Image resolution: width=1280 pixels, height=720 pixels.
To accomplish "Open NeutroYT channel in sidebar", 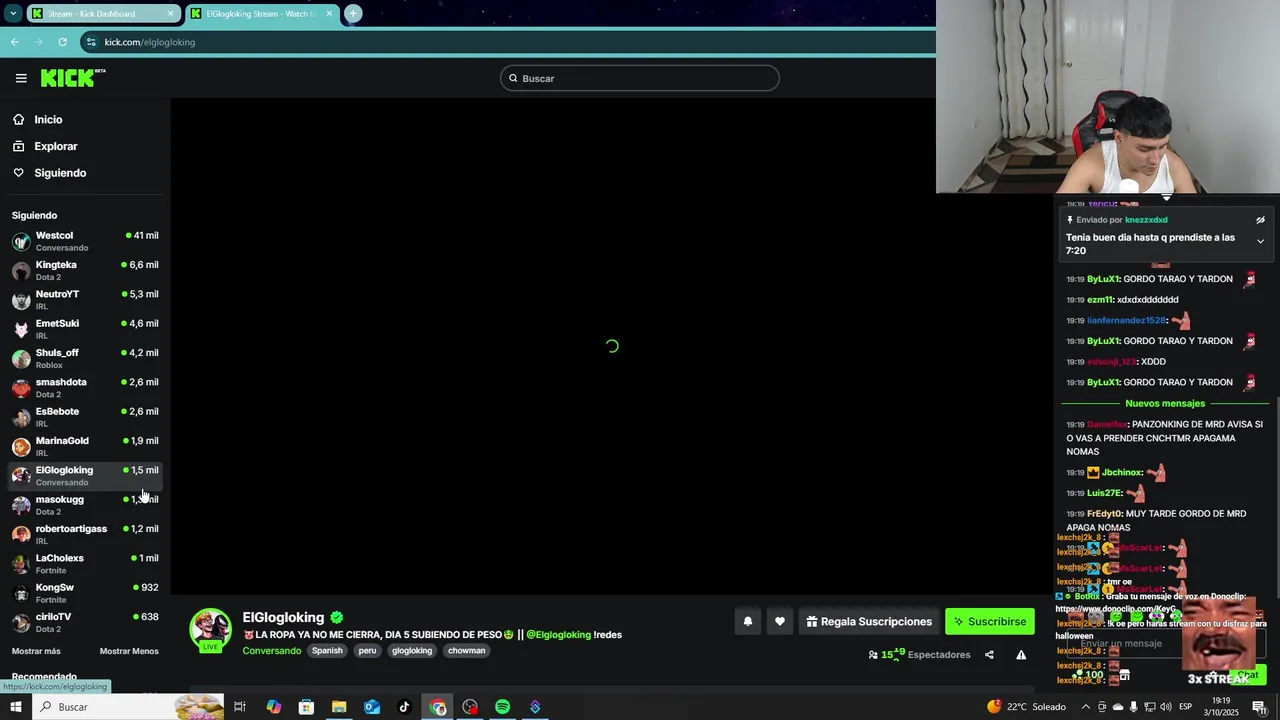I will (x=85, y=300).
